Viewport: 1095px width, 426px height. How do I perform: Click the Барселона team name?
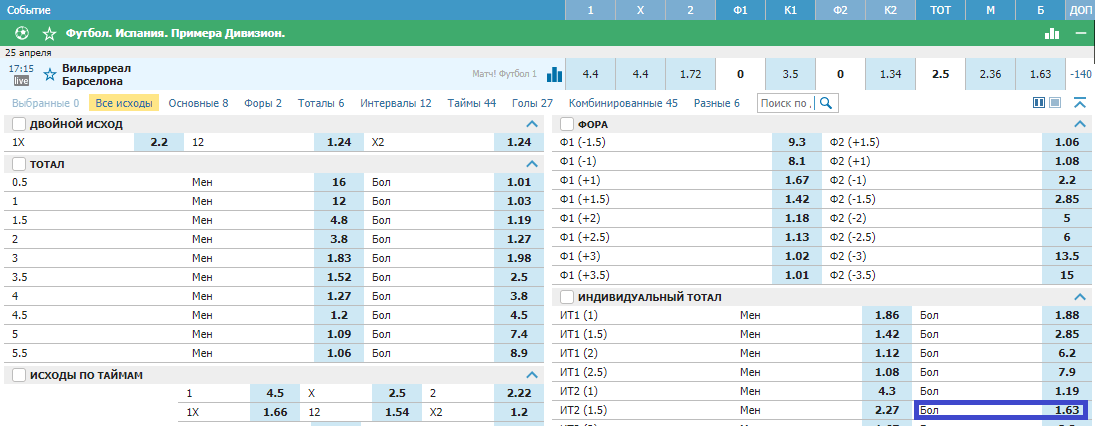pos(91,80)
